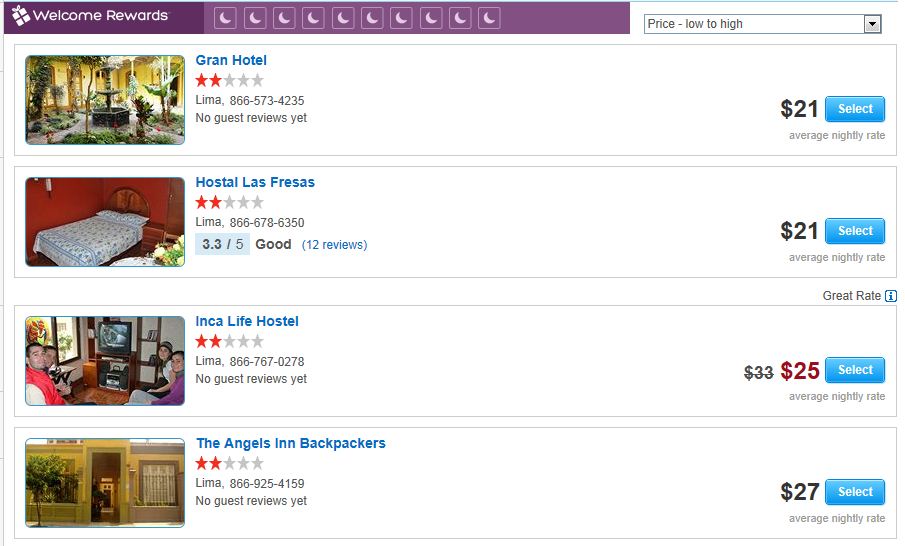Click the 3.3 / 5 rating score
This screenshot has height=546, width=905.
pos(222,244)
